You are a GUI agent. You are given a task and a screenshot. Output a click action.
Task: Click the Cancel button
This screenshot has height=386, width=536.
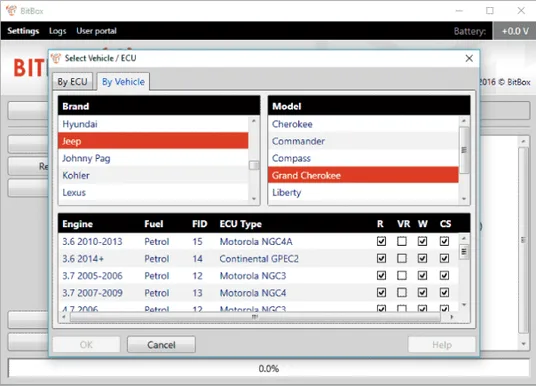[x=161, y=344]
